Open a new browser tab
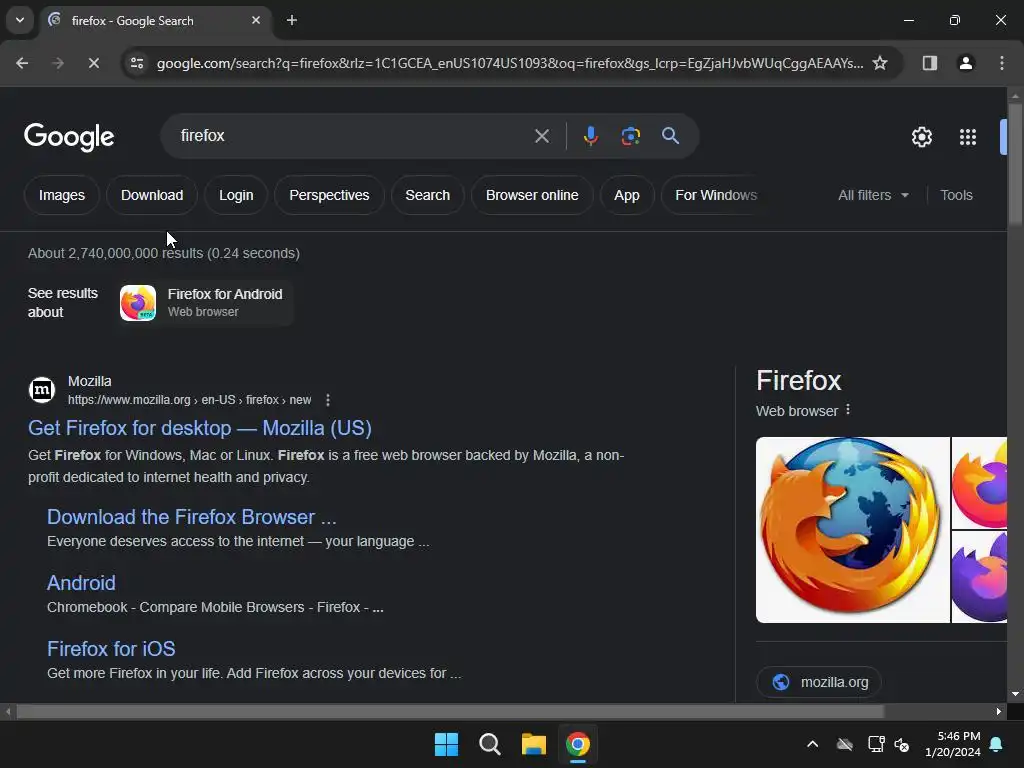The width and height of the screenshot is (1024, 768). [292, 20]
